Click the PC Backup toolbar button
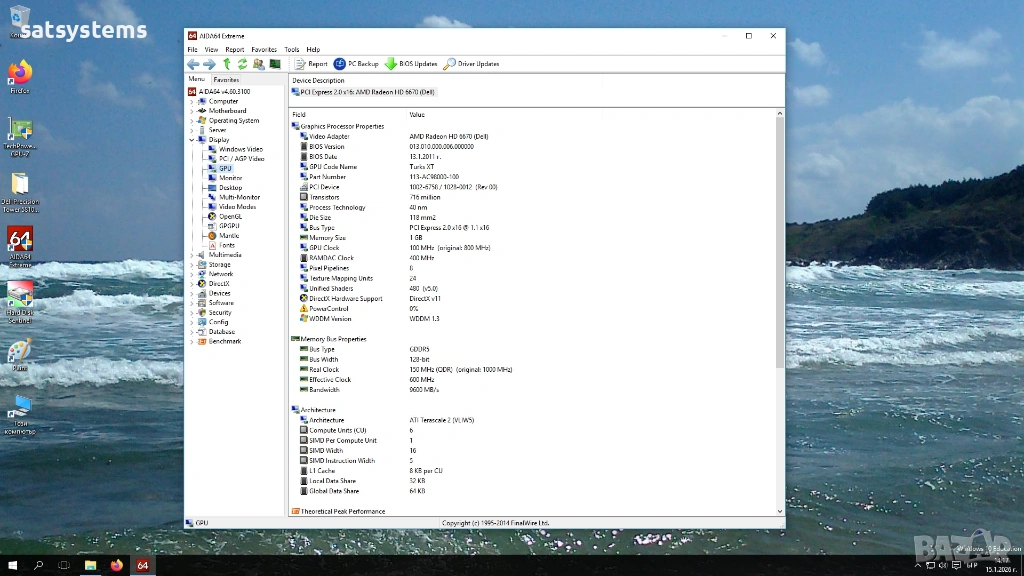The height and width of the screenshot is (576, 1024). [357, 64]
